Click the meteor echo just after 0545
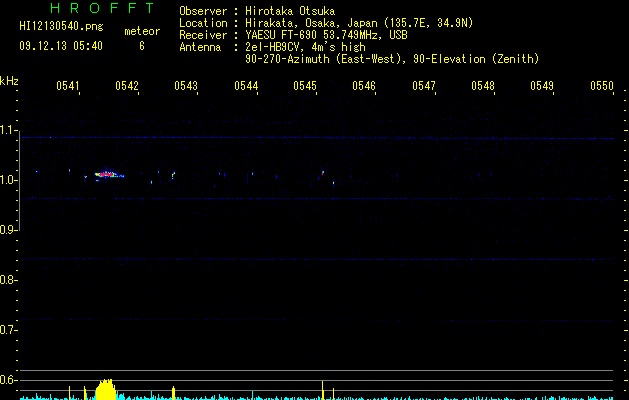Screen dimensions: 629x400 pos(323,173)
